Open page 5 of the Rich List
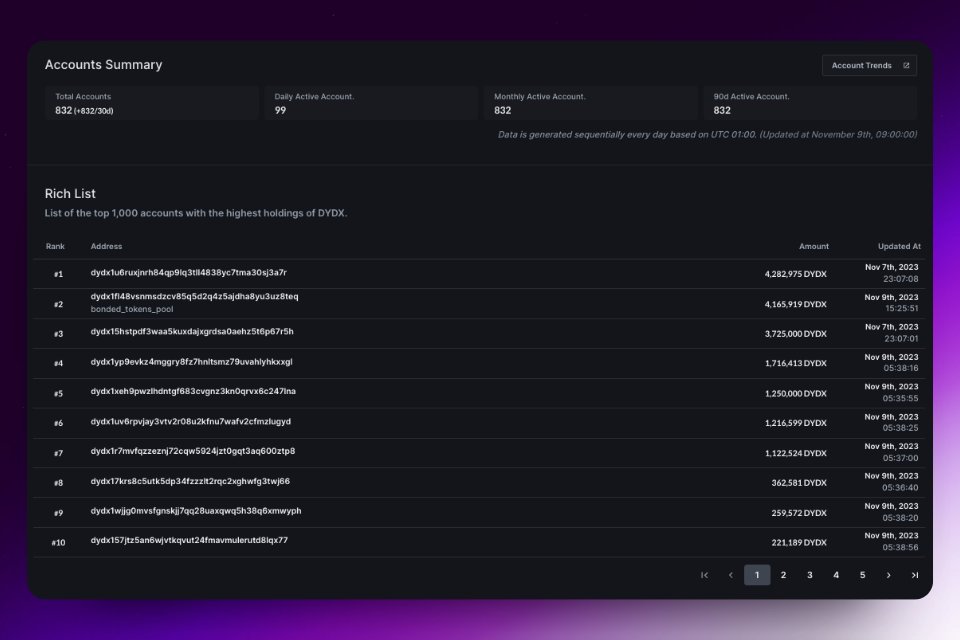Viewport: 960px width, 640px height. tap(862, 575)
